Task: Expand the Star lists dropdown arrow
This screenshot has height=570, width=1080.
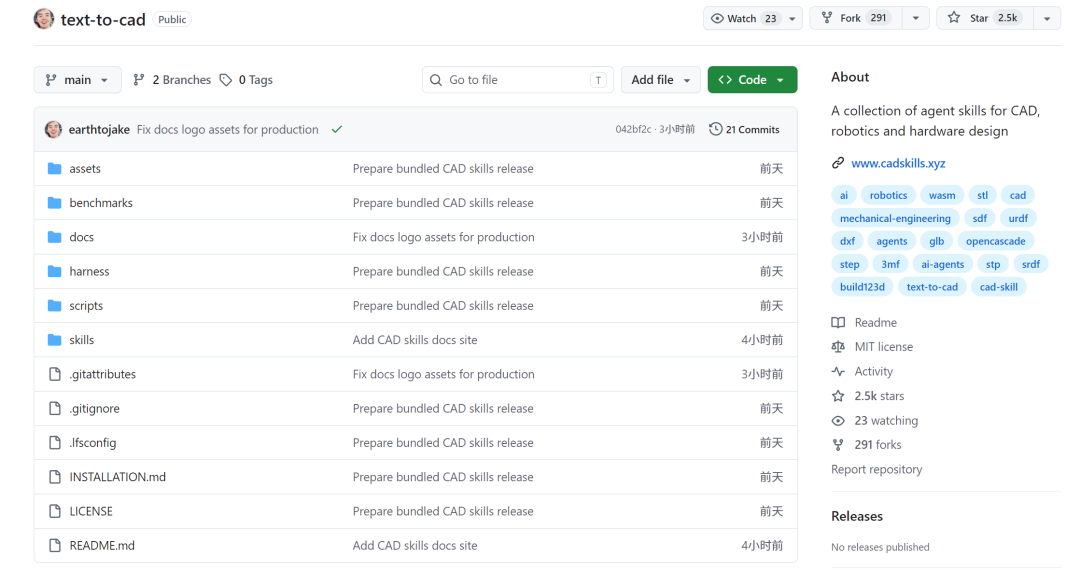Action: [x=1047, y=19]
